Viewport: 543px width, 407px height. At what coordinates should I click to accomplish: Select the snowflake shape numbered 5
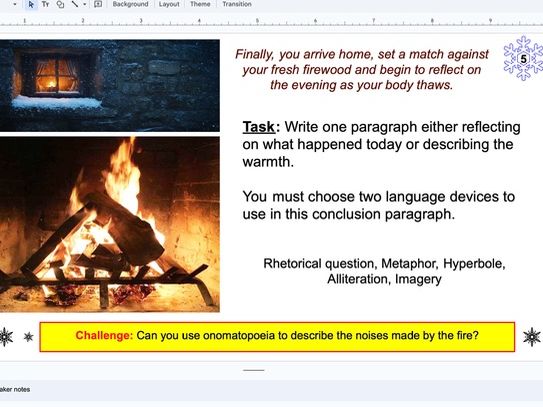(x=523, y=59)
